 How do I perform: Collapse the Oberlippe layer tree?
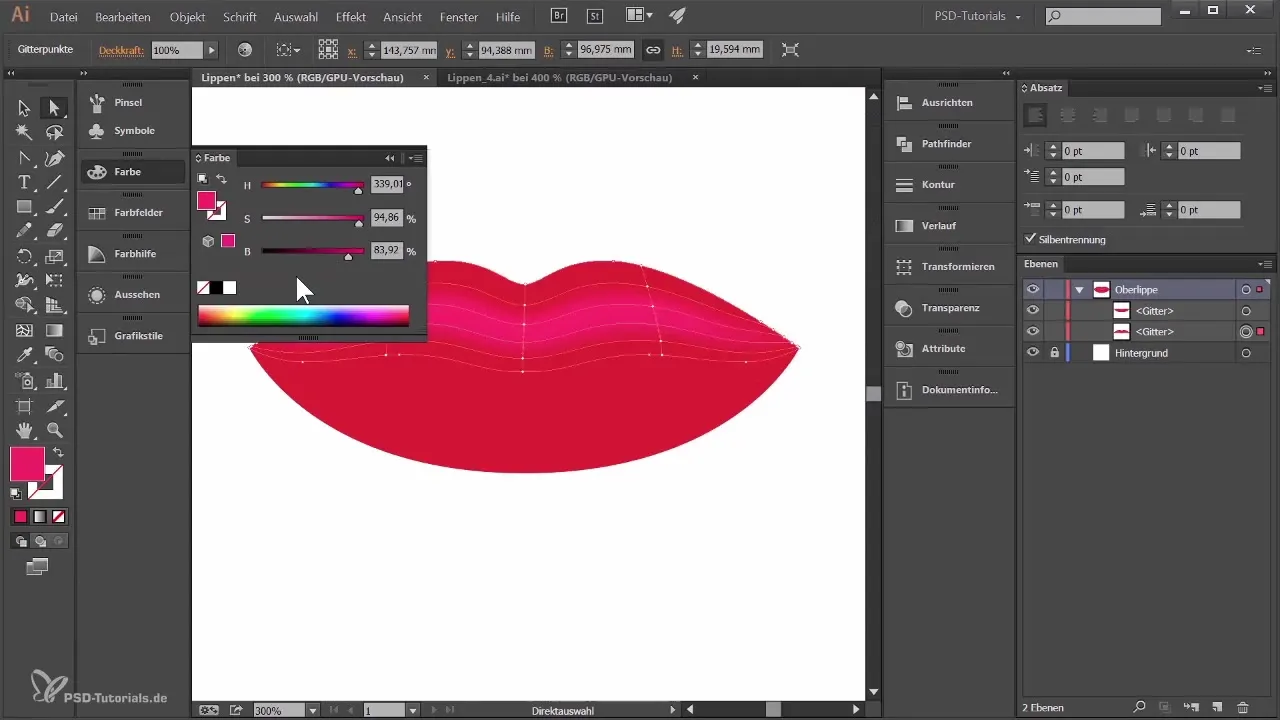coord(1080,289)
